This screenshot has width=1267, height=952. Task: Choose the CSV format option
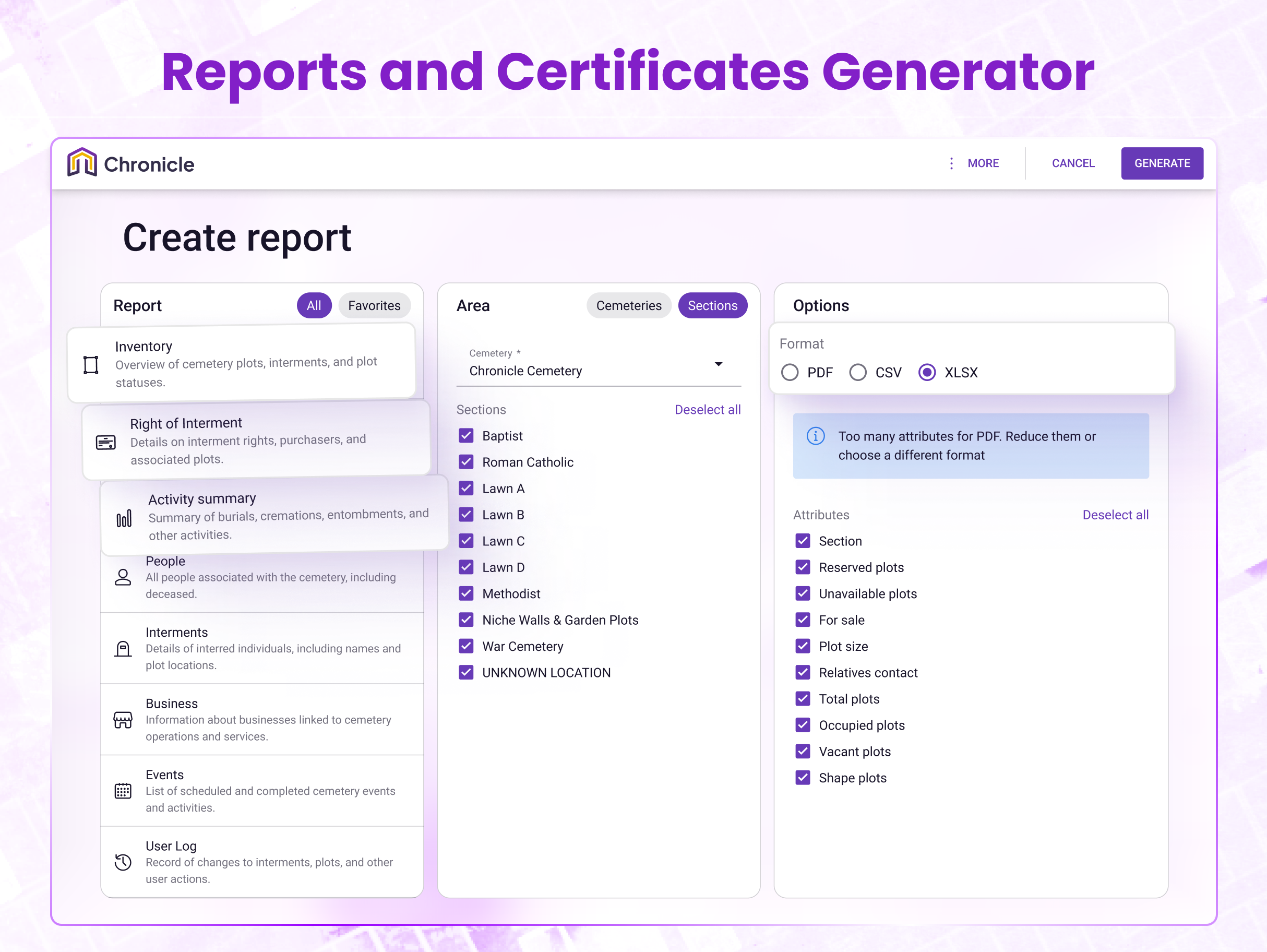click(x=858, y=372)
